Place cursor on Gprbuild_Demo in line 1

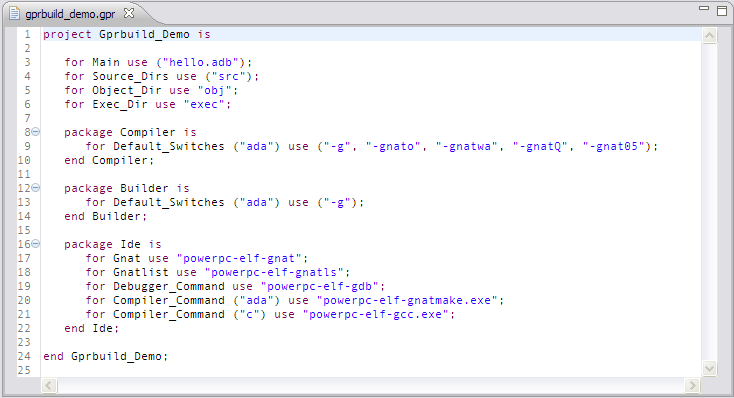[144, 35]
